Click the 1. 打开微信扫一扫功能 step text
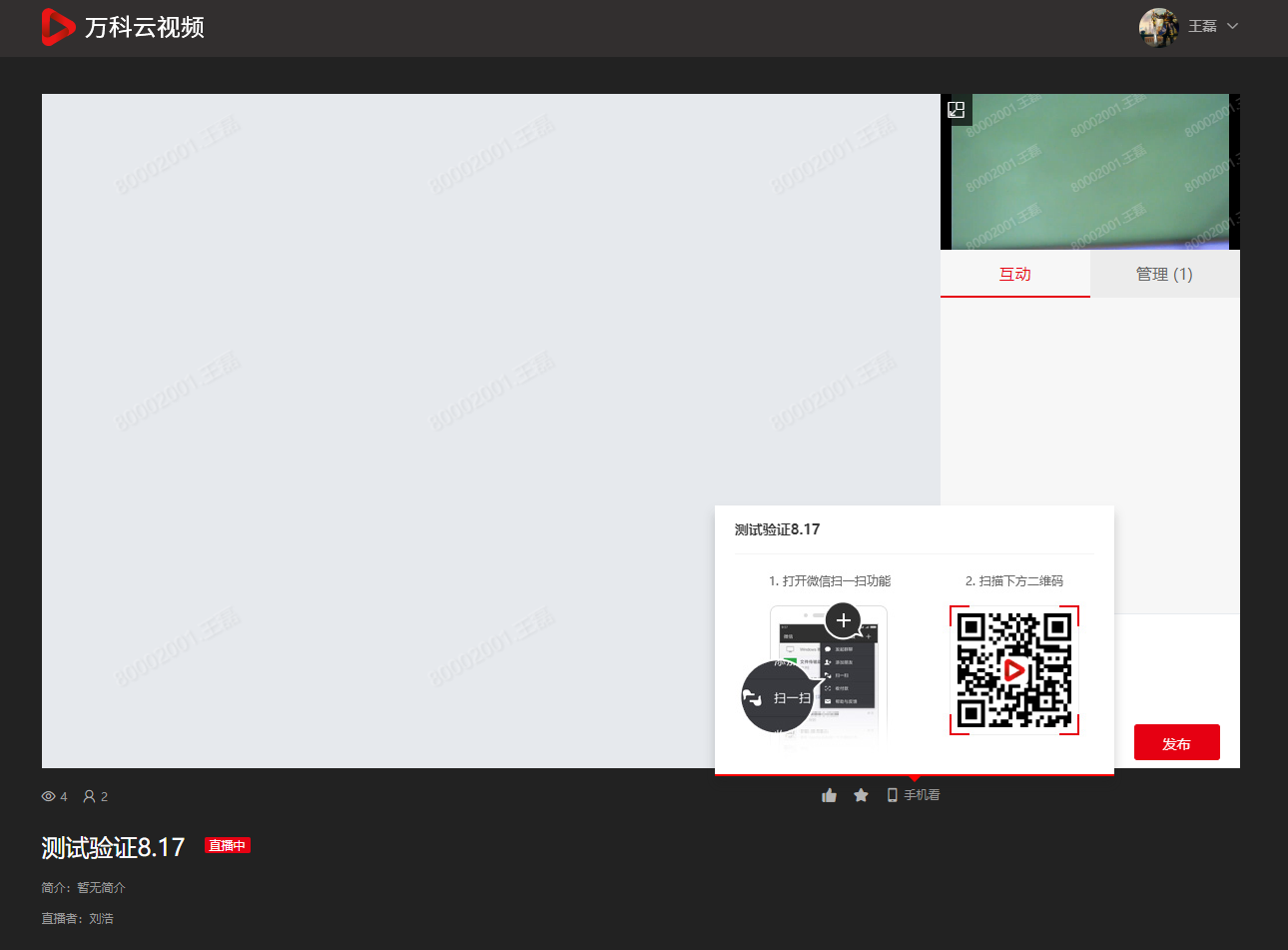The height and width of the screenshot is (950, 1288). 830,580
